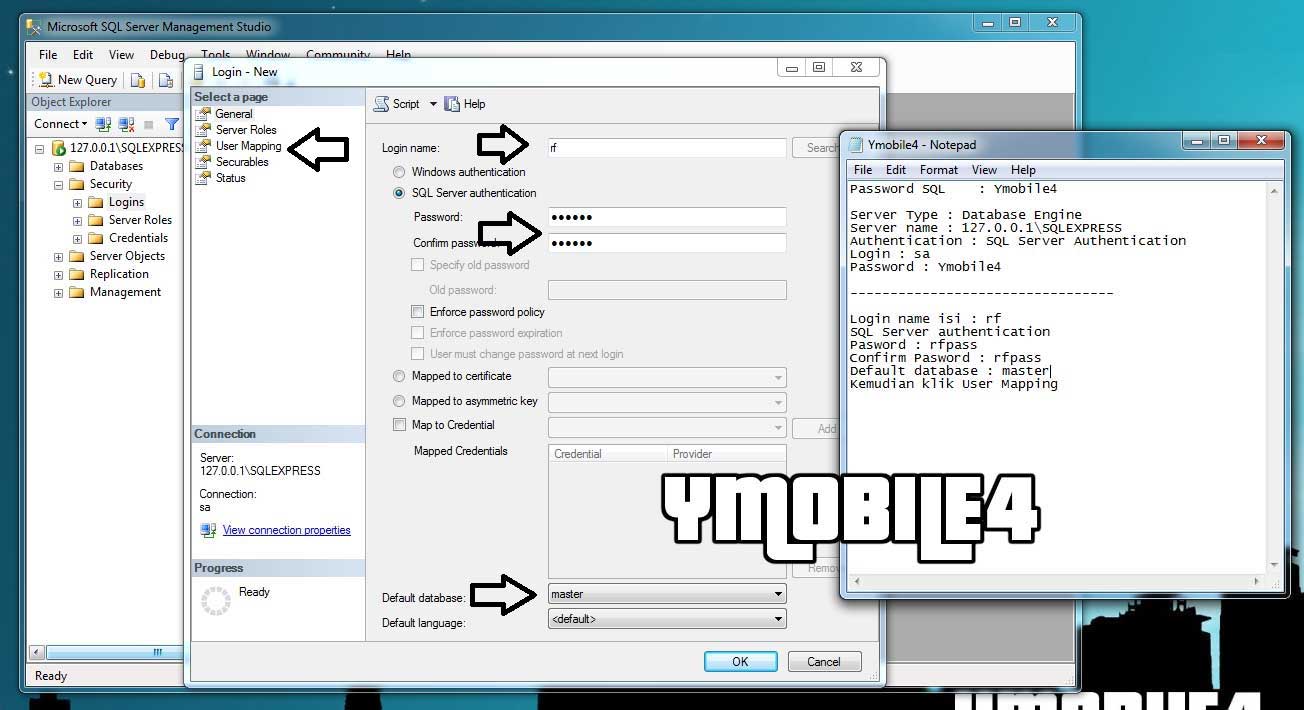The height and width of the screenshot is (710, 1304).
Task: Click the Stop square icon in Object Explorer toolbar
Action: tap(149, 124)
